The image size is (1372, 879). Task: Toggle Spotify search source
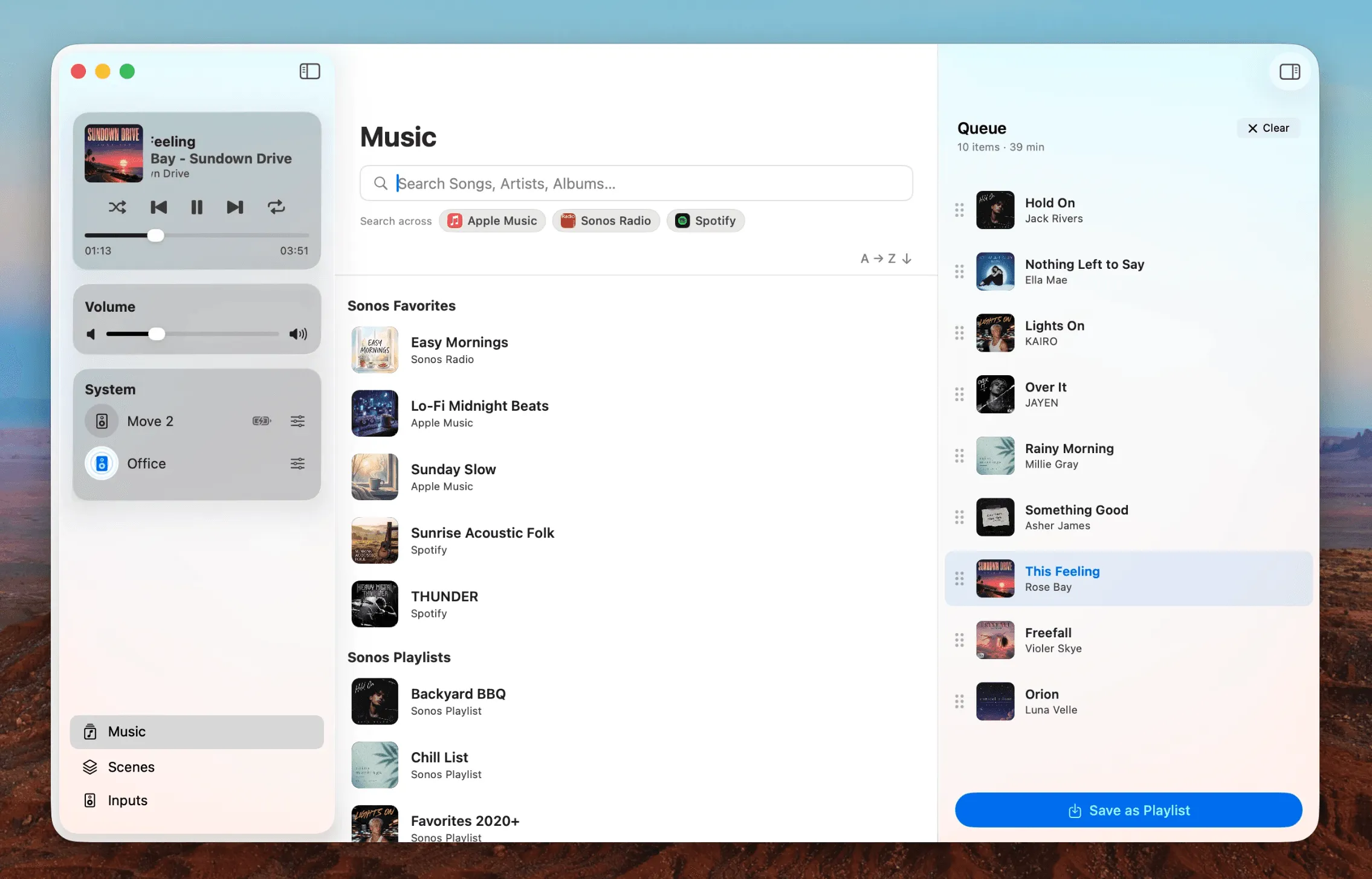705,221
